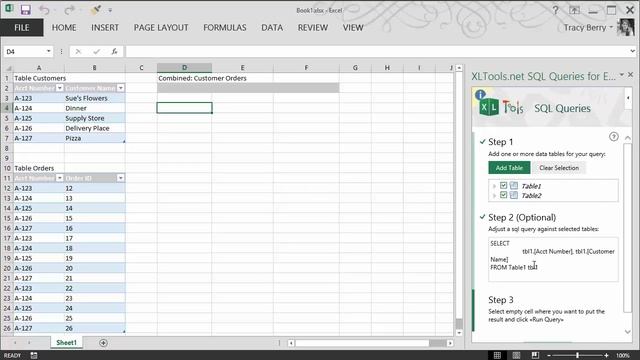Open the Name Box dropdown arrow
This screenshot has width=640, height=360.
(49, 51)
